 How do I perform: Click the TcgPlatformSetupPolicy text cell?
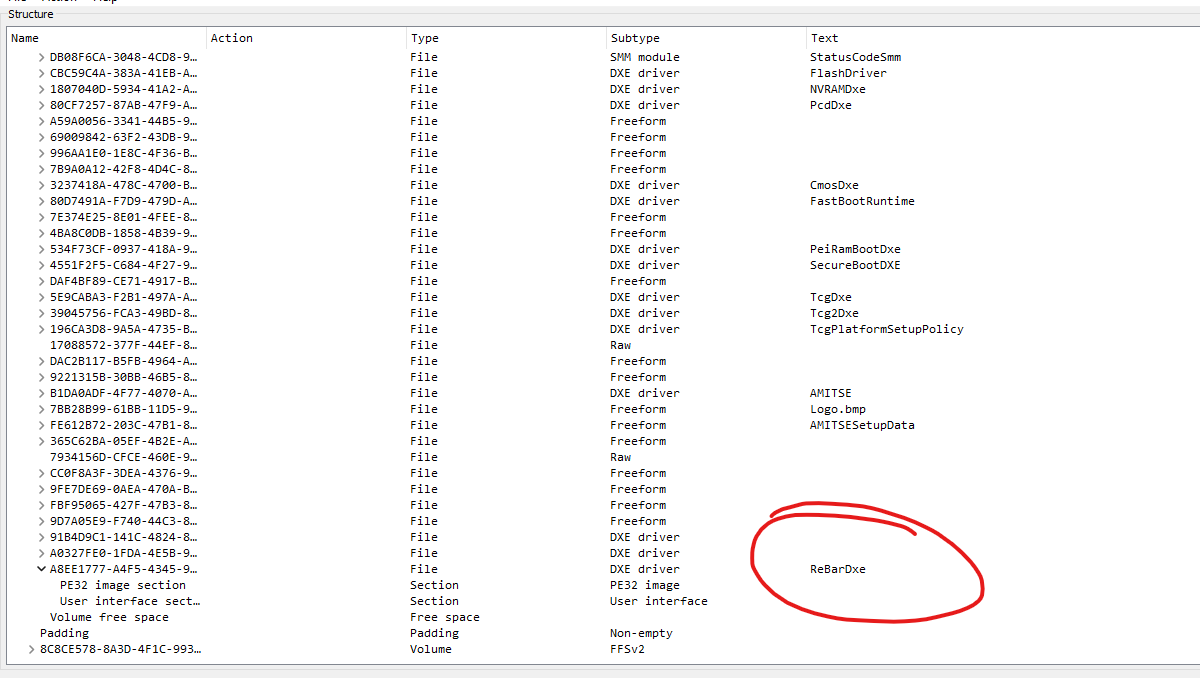point(887,329)
